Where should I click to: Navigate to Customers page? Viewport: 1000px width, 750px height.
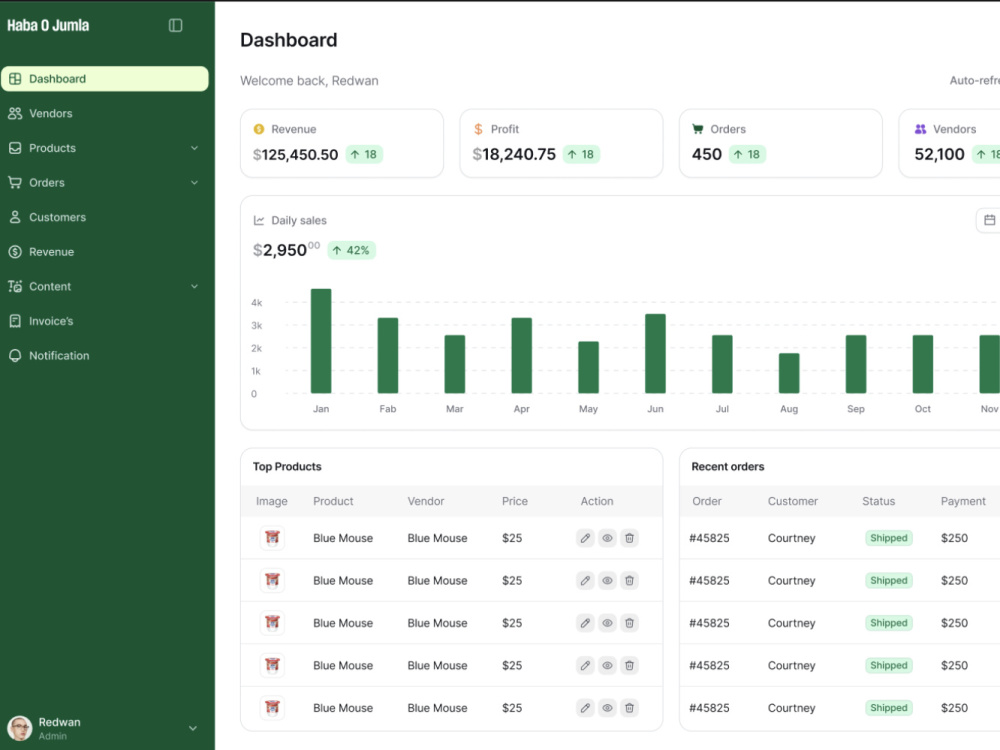[105, 217]
